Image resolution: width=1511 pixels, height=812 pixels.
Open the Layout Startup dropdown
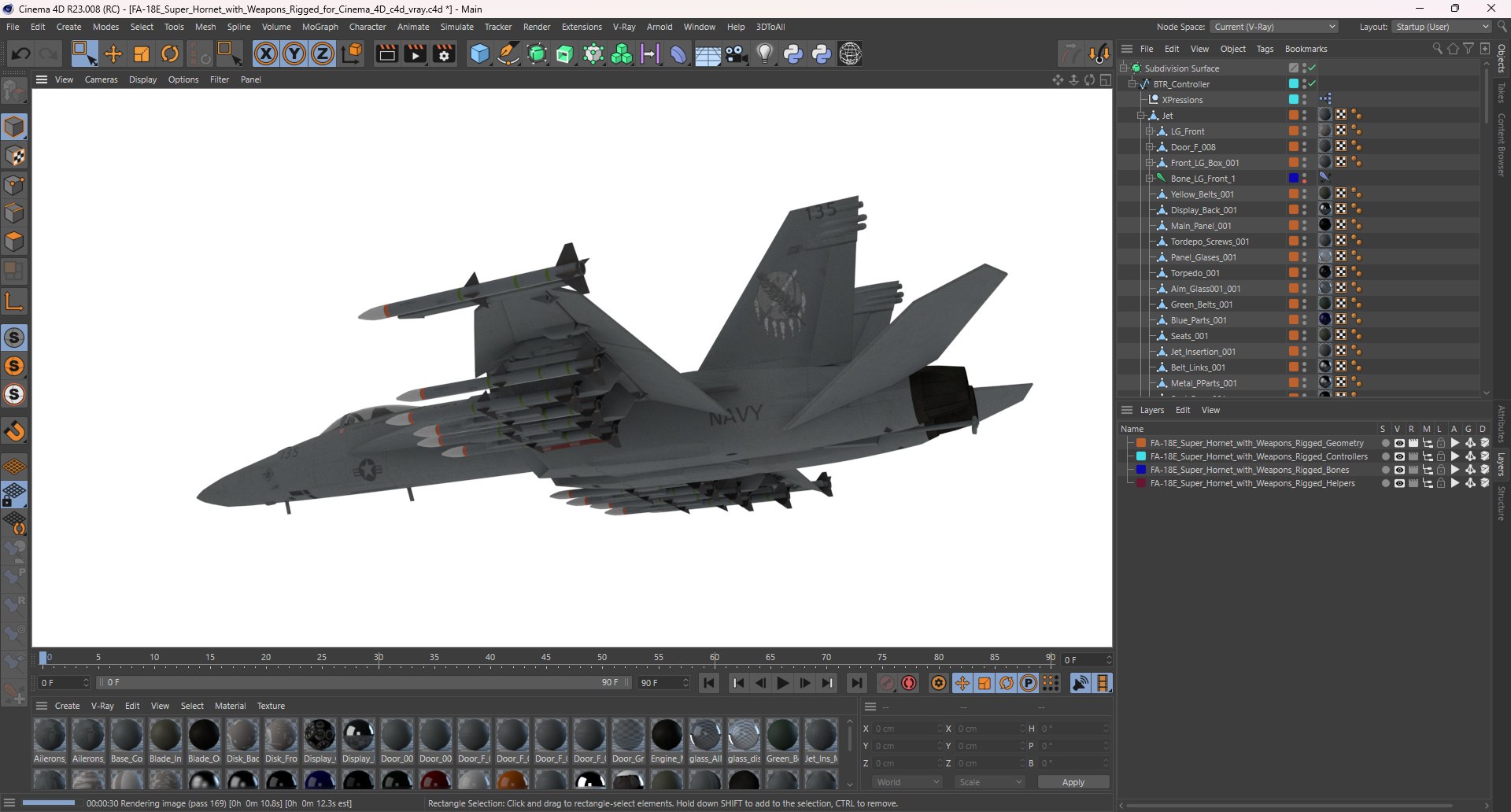tap(1442, 27)
